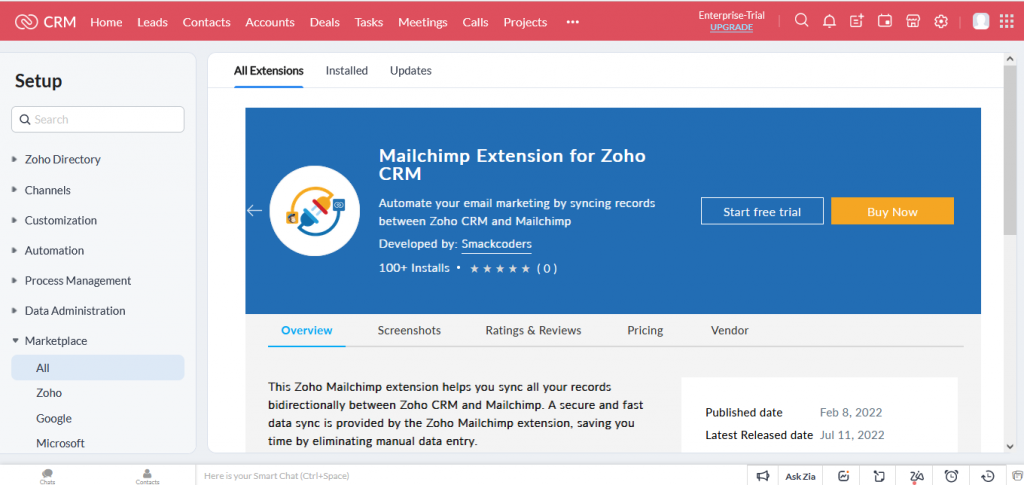
Task: Open the notifications bell
Action: click(x=829, y=22)
